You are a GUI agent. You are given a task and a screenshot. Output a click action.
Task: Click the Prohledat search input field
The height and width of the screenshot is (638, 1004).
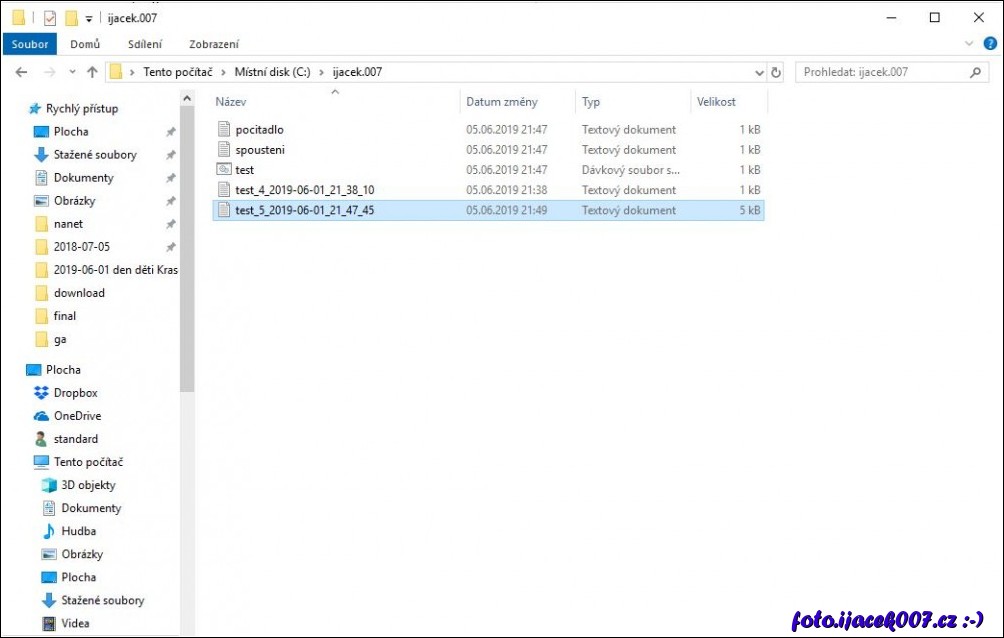coord(880,72)
